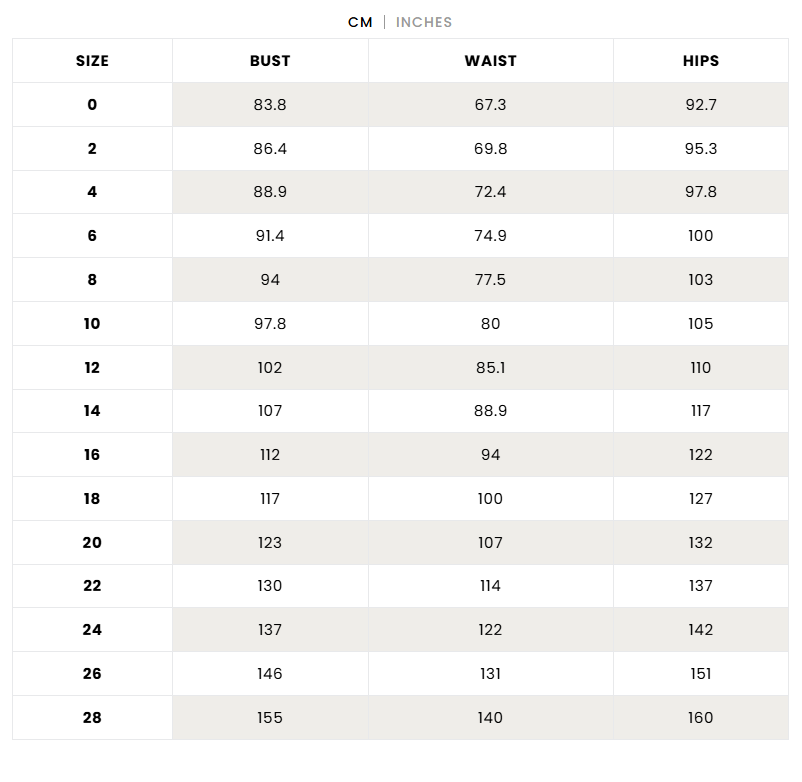Select the size 0 row label
802x782 pixels.
point(92,105)
